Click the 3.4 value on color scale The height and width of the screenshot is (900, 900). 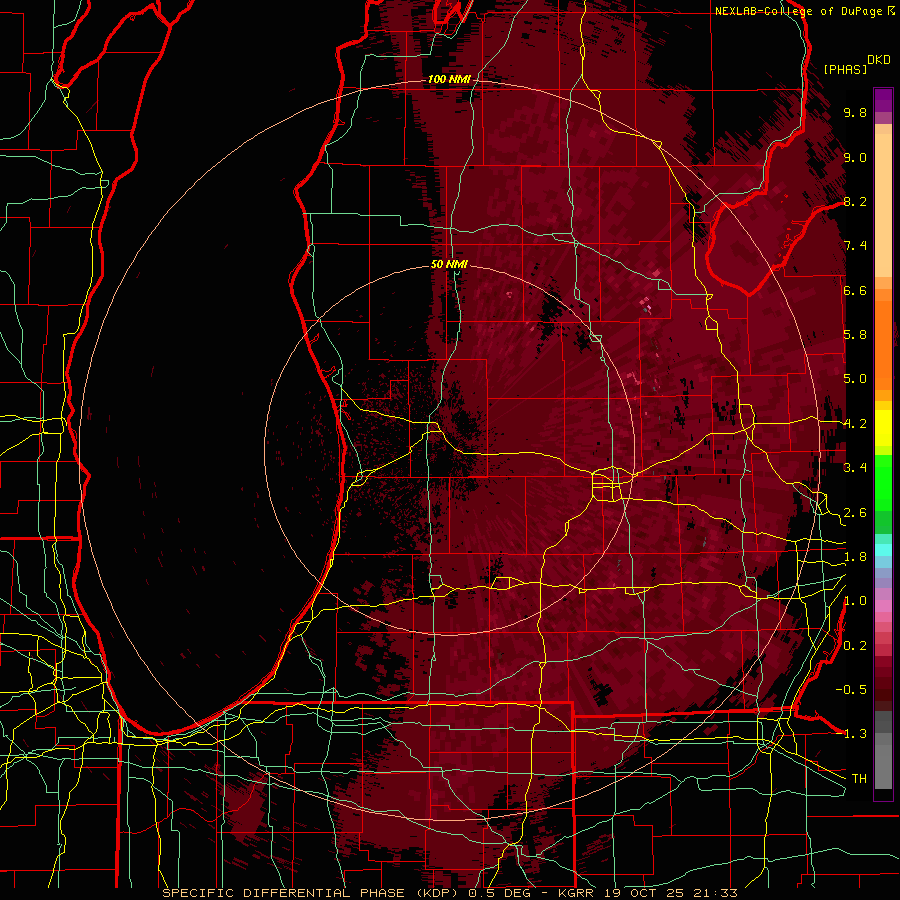[x=855, y=468]
